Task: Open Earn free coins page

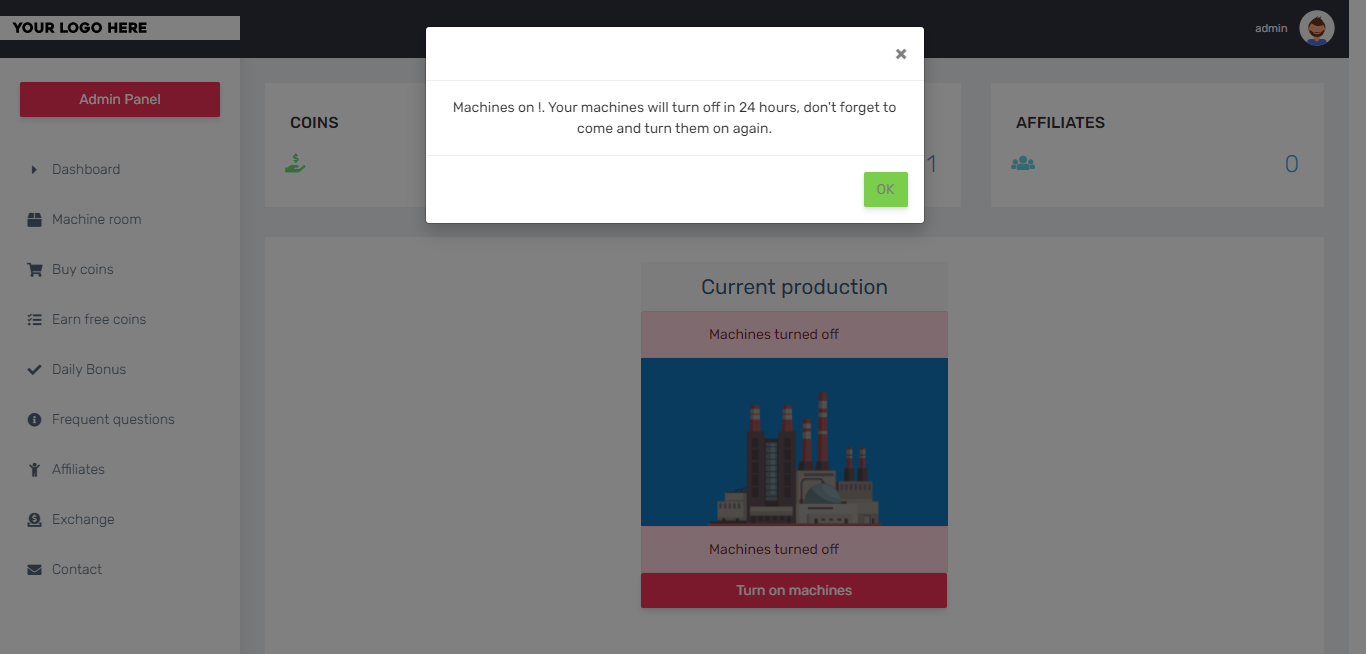Action: point(99,319)
